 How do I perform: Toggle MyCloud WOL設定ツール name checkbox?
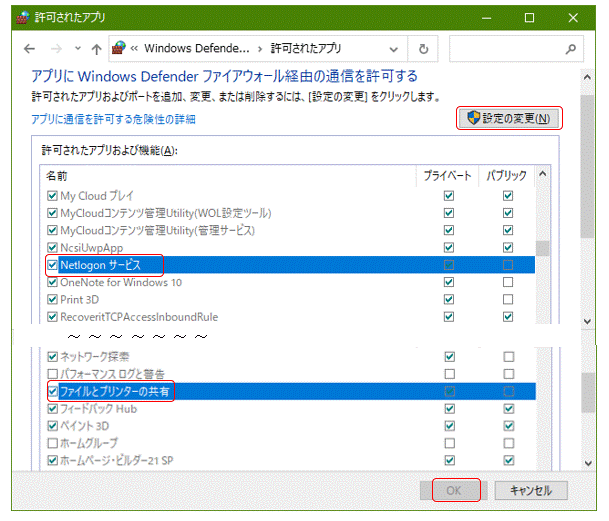pyautogui.click(x=52, y=213)
